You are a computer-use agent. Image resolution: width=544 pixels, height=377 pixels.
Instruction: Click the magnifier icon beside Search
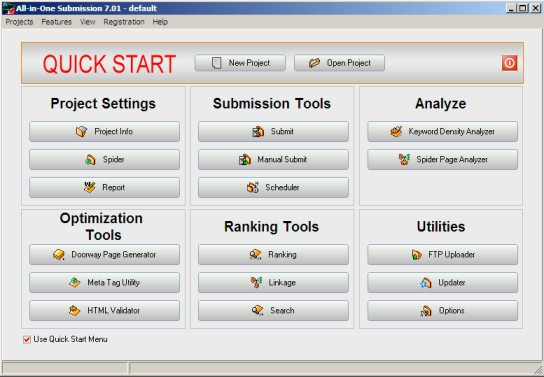click(257, 310)
